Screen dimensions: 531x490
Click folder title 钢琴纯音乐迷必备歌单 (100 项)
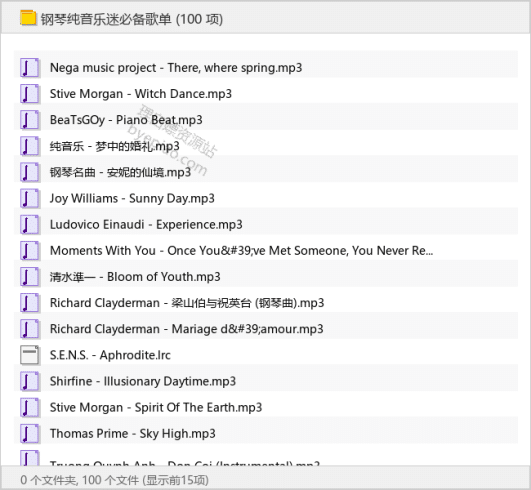click(x=132, y=19)
